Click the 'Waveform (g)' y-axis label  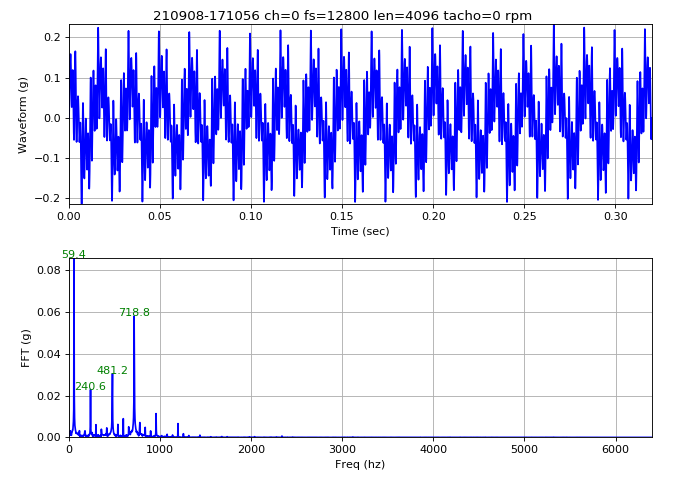click(22, 115)
